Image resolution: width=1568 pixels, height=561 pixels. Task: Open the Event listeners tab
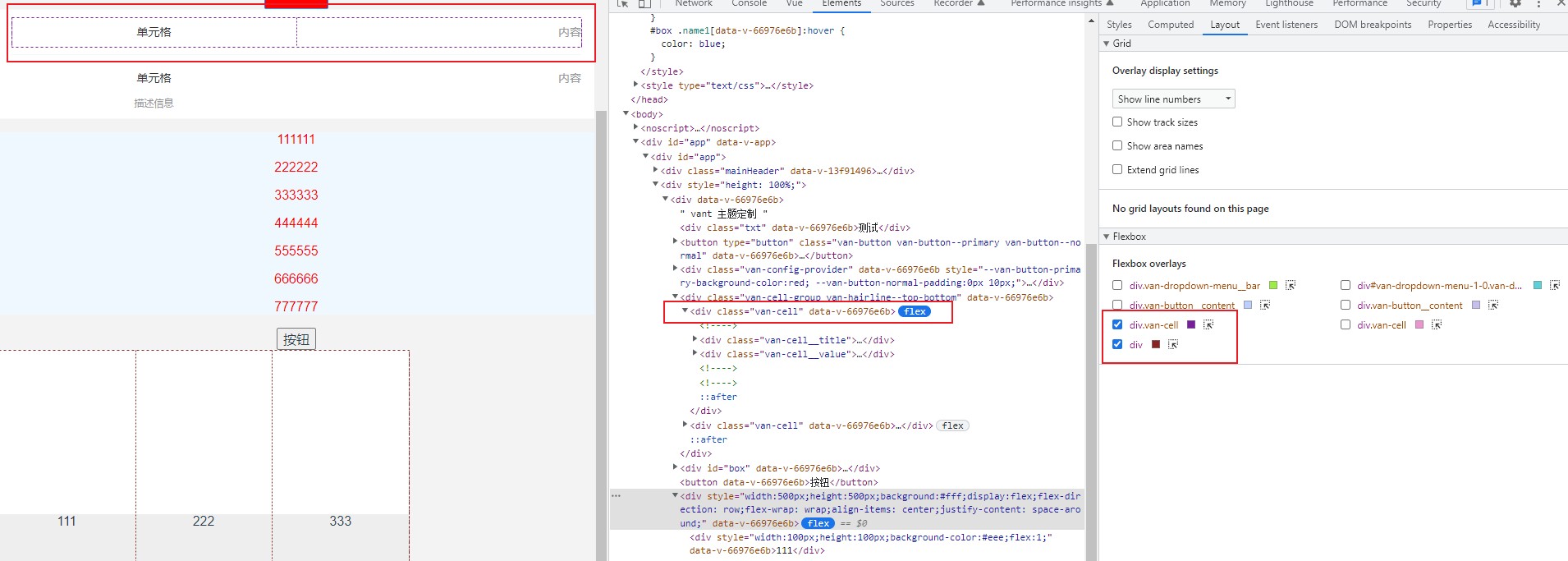point(1286,25)
